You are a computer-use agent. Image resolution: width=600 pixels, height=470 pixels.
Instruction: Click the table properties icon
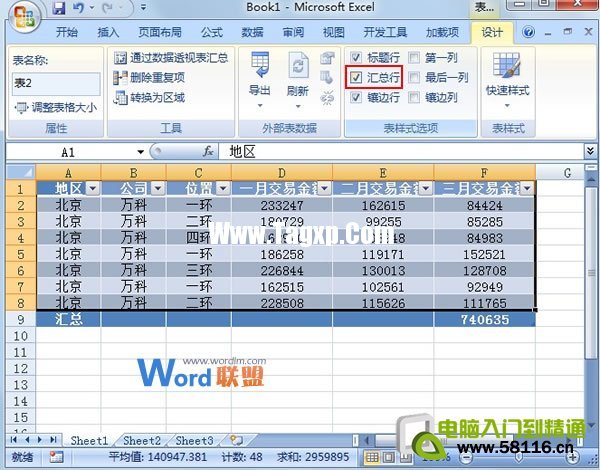click(x=327, y=58)
